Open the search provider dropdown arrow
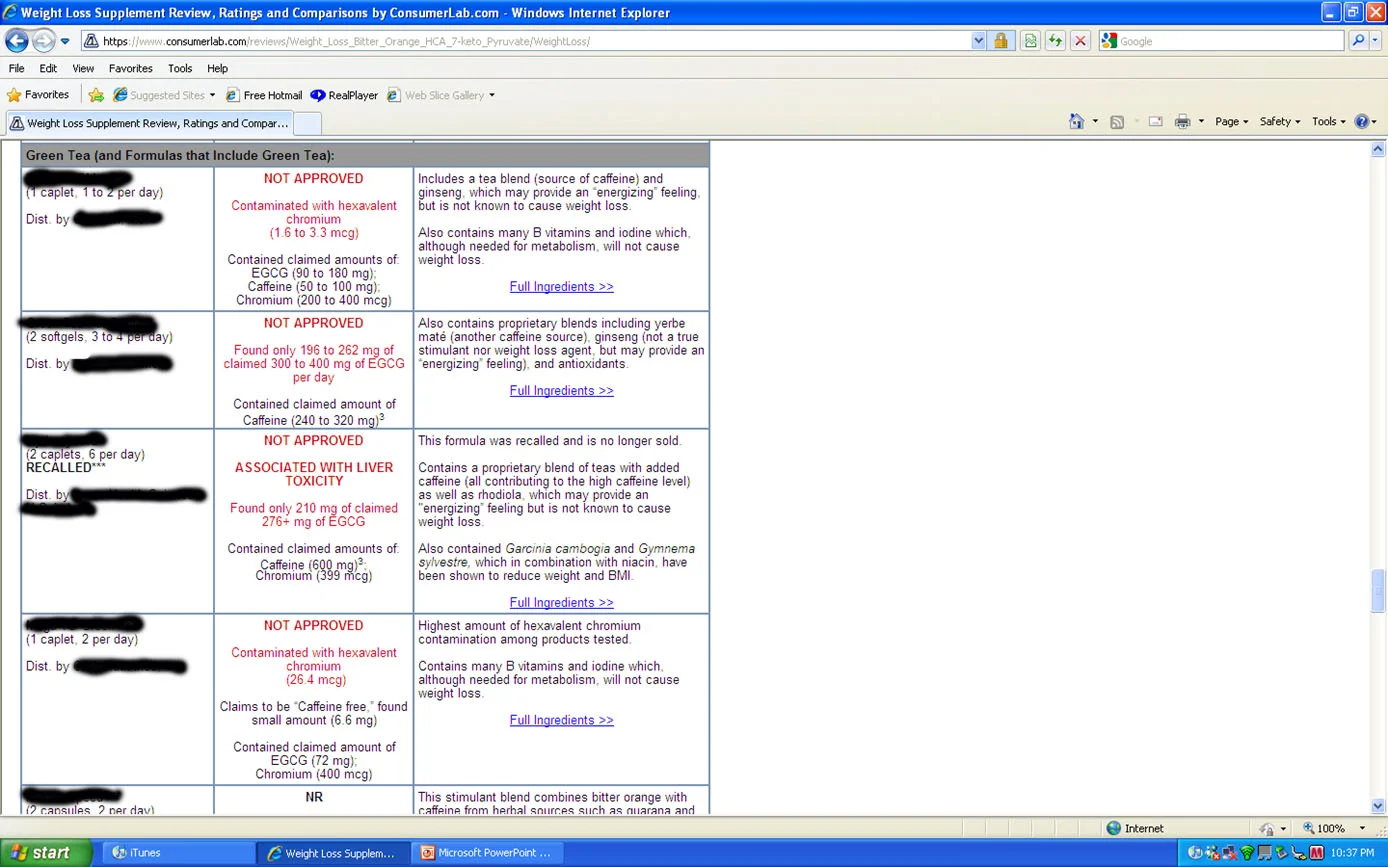The image size is (1388, 867). coord(1376,41)
